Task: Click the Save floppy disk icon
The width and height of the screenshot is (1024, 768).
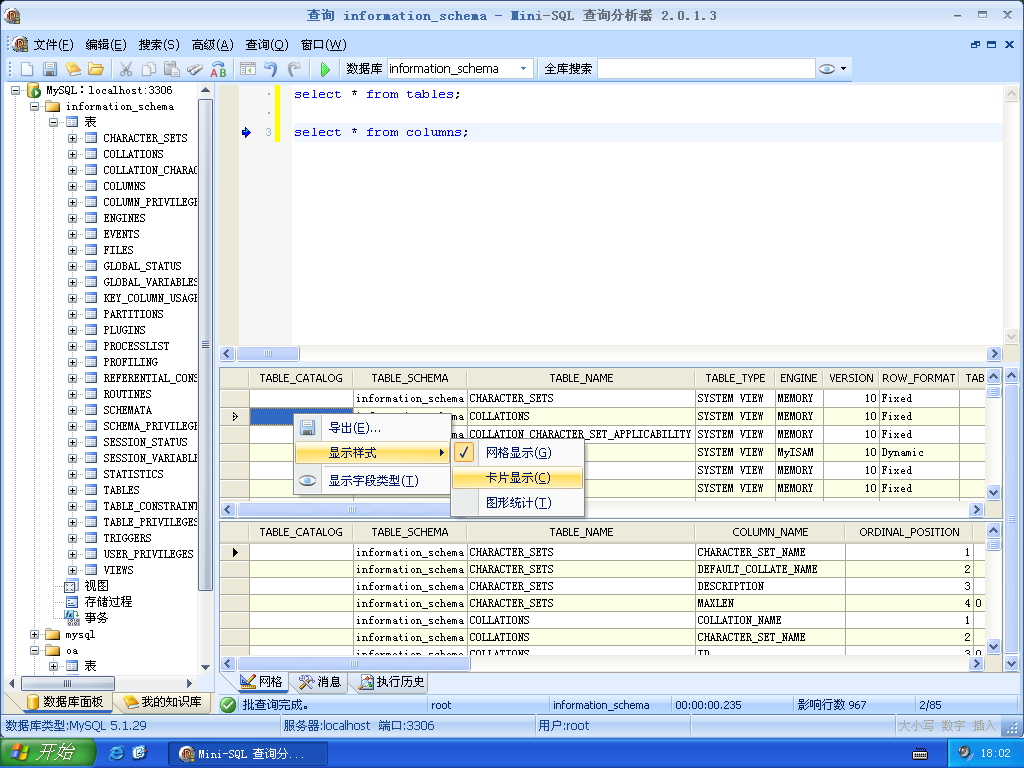Action: 50,69
